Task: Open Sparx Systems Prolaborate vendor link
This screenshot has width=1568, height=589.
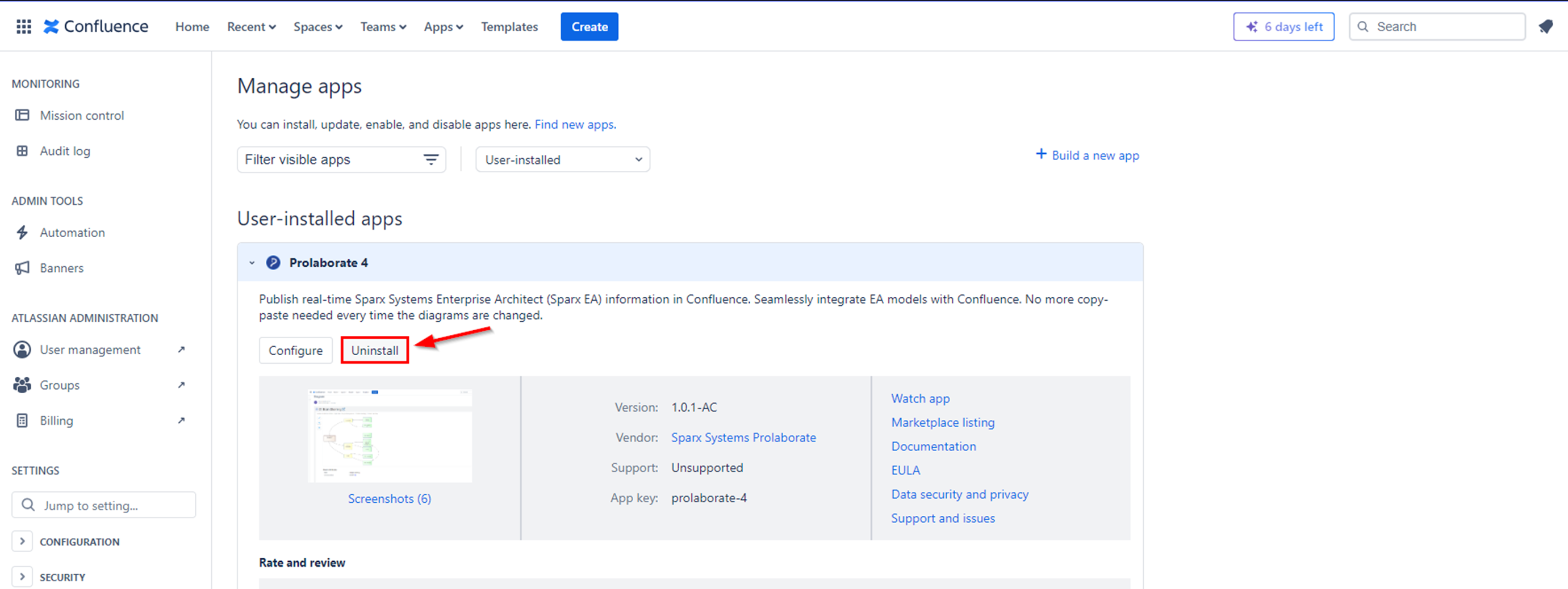Action: pyautogui.click(x=743, y=437)
